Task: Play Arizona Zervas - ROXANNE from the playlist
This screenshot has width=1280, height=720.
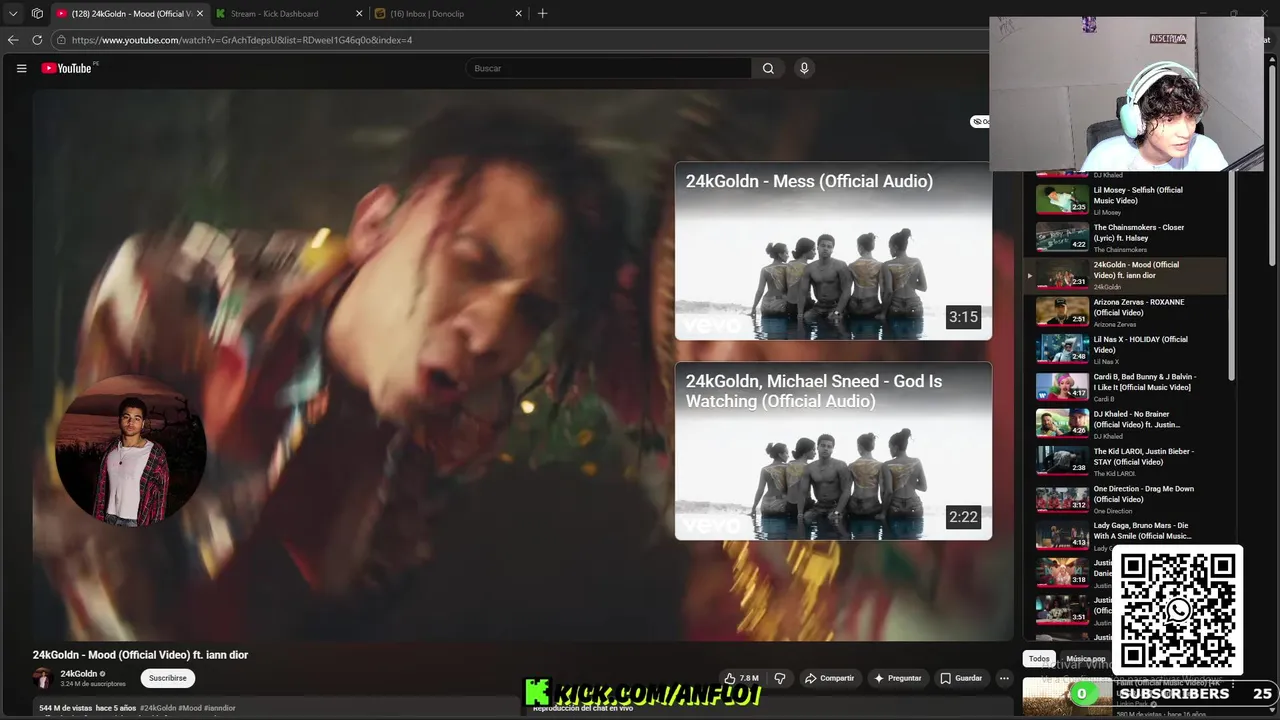Action: pyautogui.click(x=1125, y=312)
